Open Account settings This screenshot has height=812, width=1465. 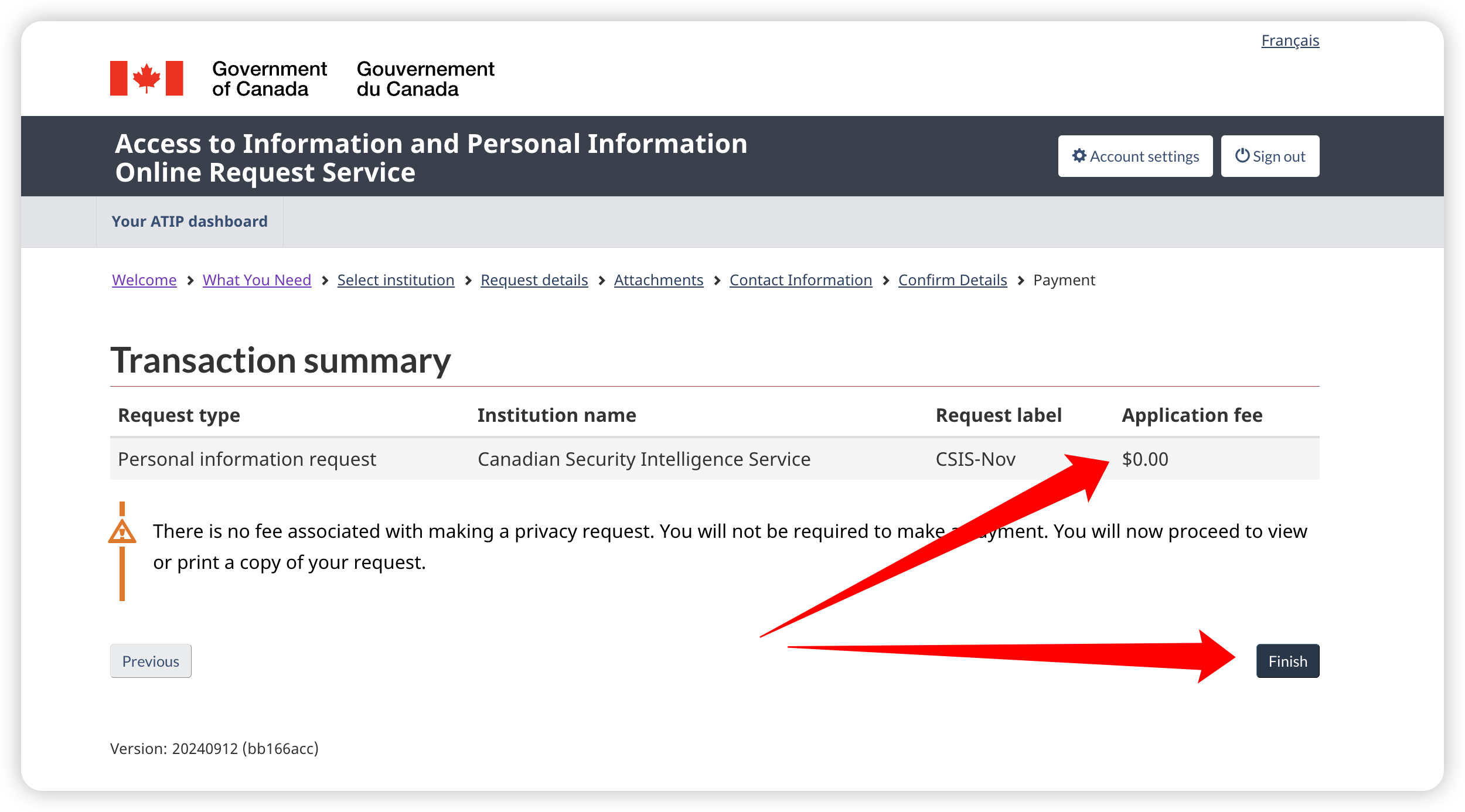click(x=1136, y=156)
